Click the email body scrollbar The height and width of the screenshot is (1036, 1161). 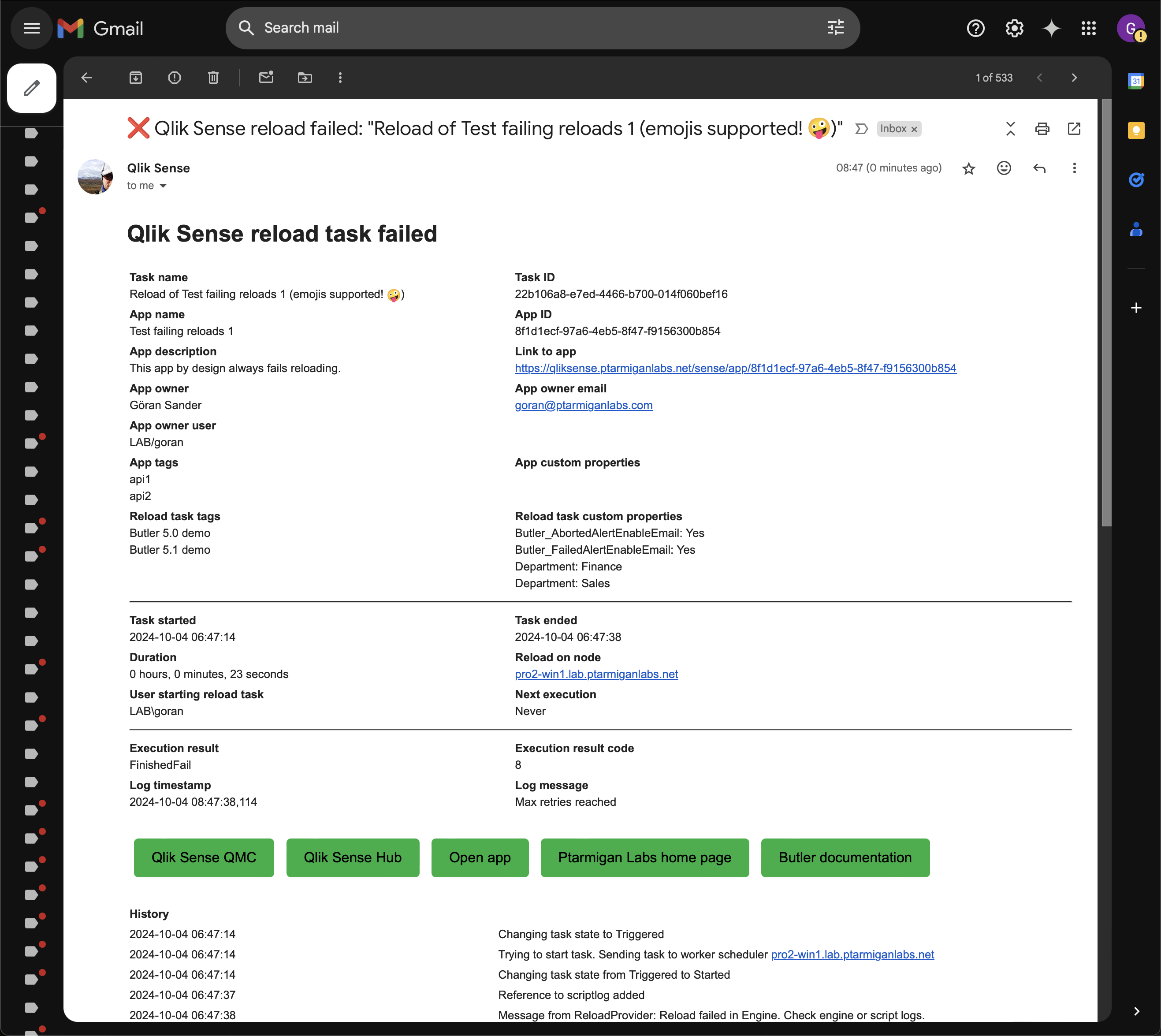click(1106, 313)
